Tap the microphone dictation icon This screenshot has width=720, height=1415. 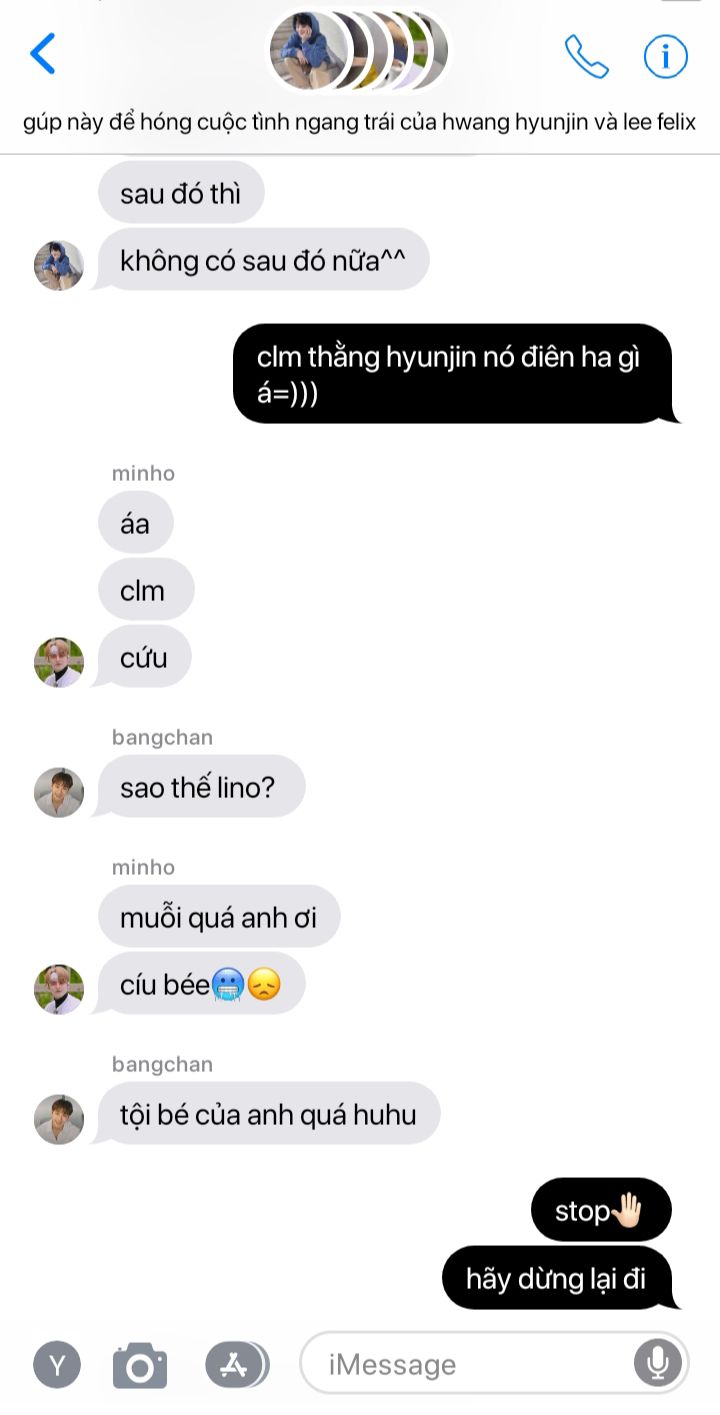(658, 1363)
